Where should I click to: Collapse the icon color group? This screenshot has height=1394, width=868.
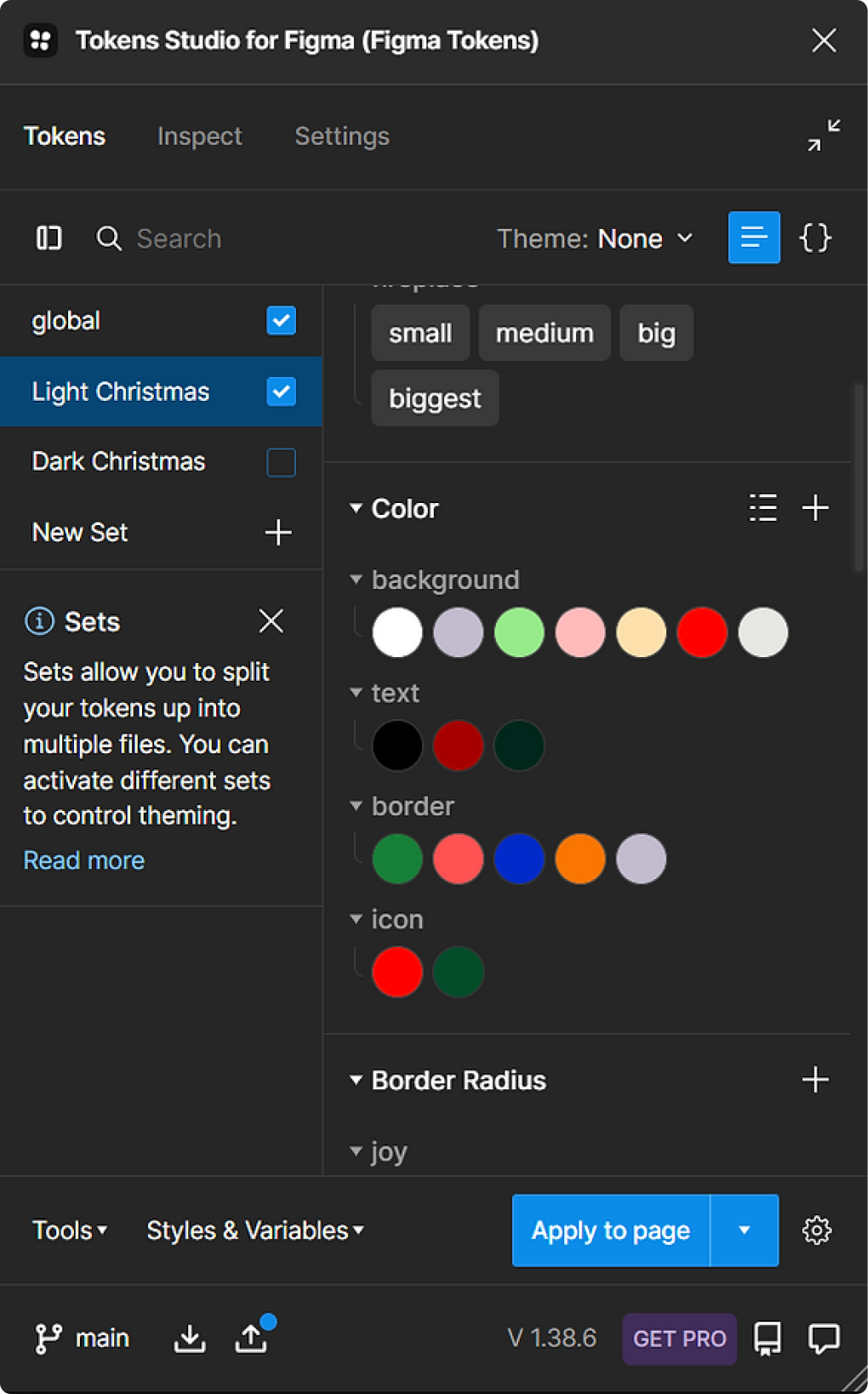pyautogui.click(x=356, y=918)
